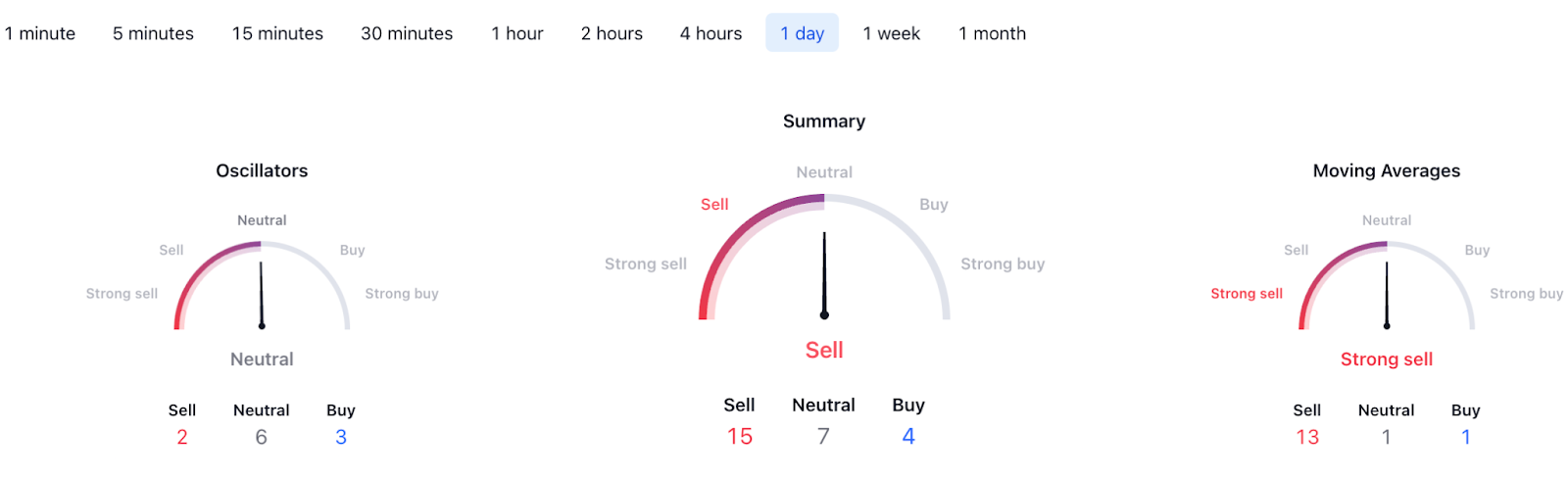Switch to the 5 minutes timeframe
This screenshot has height=481, width=1568.
point(153,33)
